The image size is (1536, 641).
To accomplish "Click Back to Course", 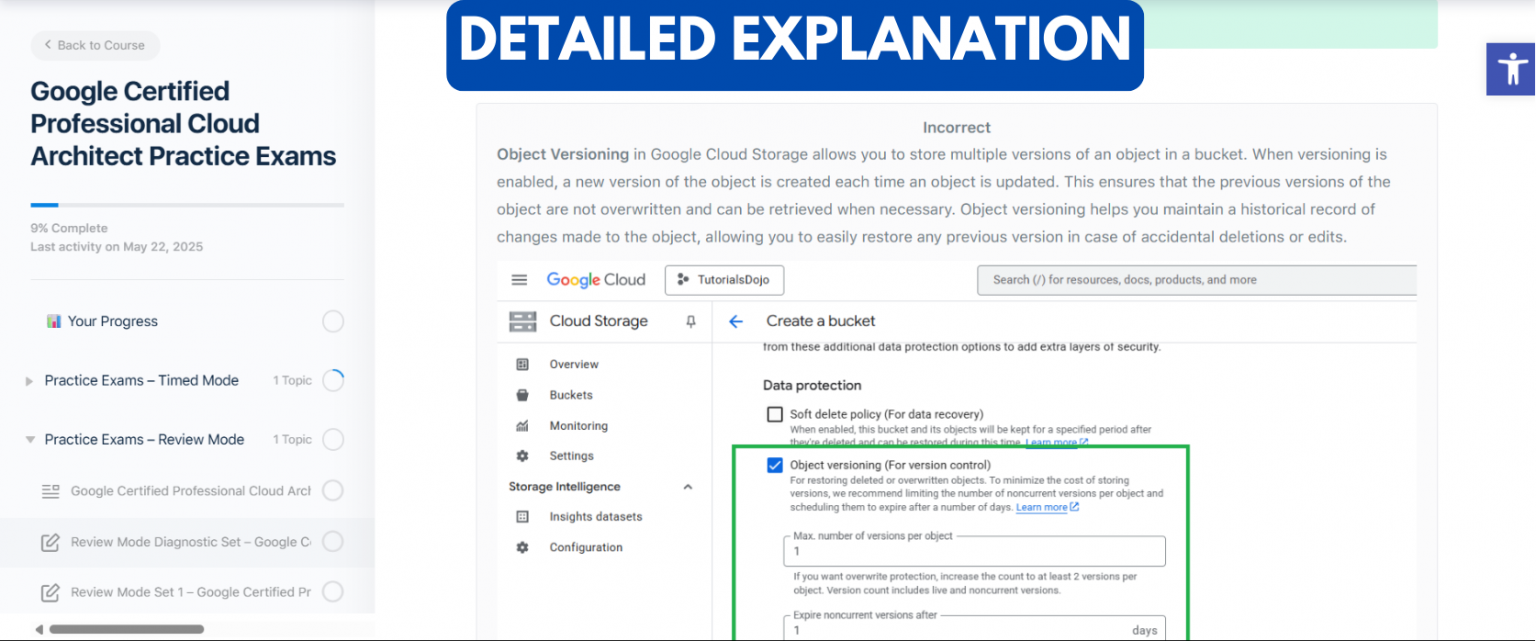I will click(94, 45).
